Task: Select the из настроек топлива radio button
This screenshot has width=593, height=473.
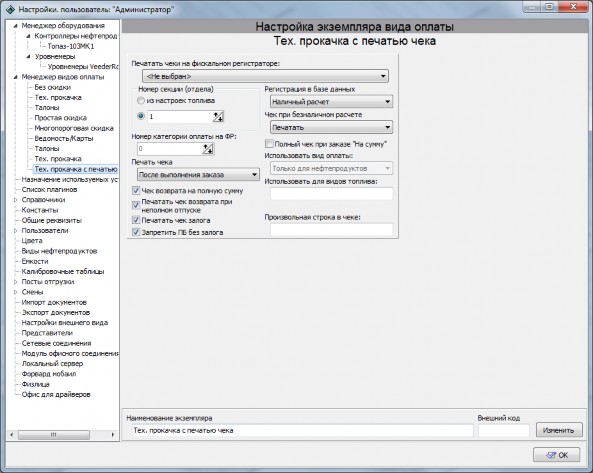Action: pos(141,101)
